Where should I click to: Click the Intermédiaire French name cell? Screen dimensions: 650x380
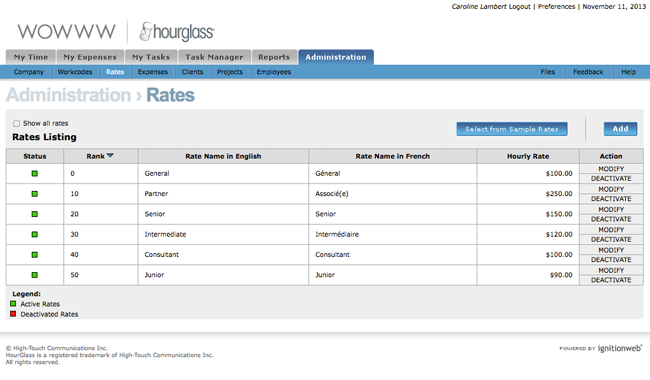tap(393, 234)
